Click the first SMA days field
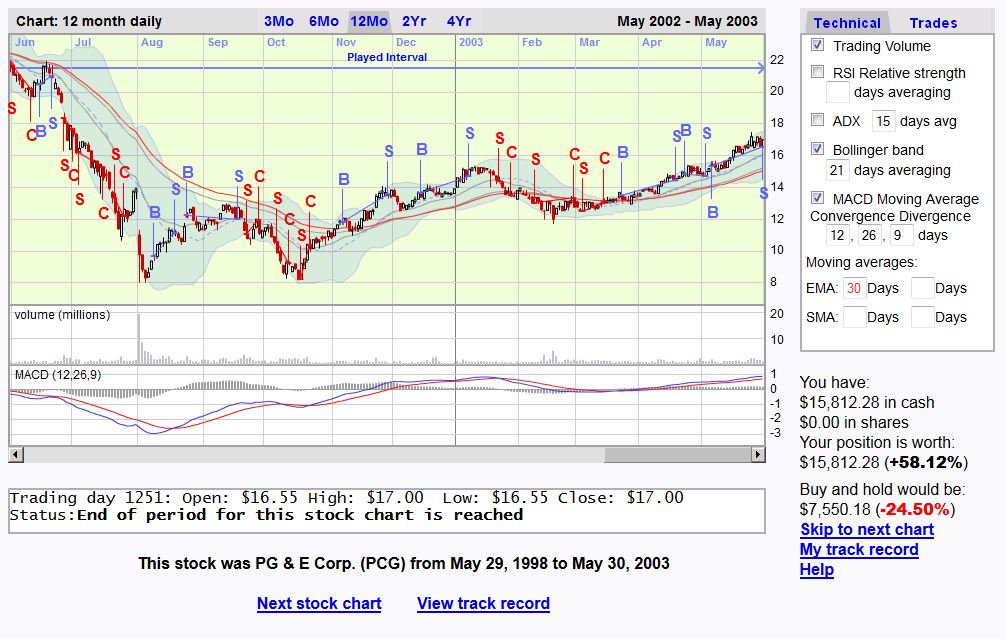 point(854,317)
